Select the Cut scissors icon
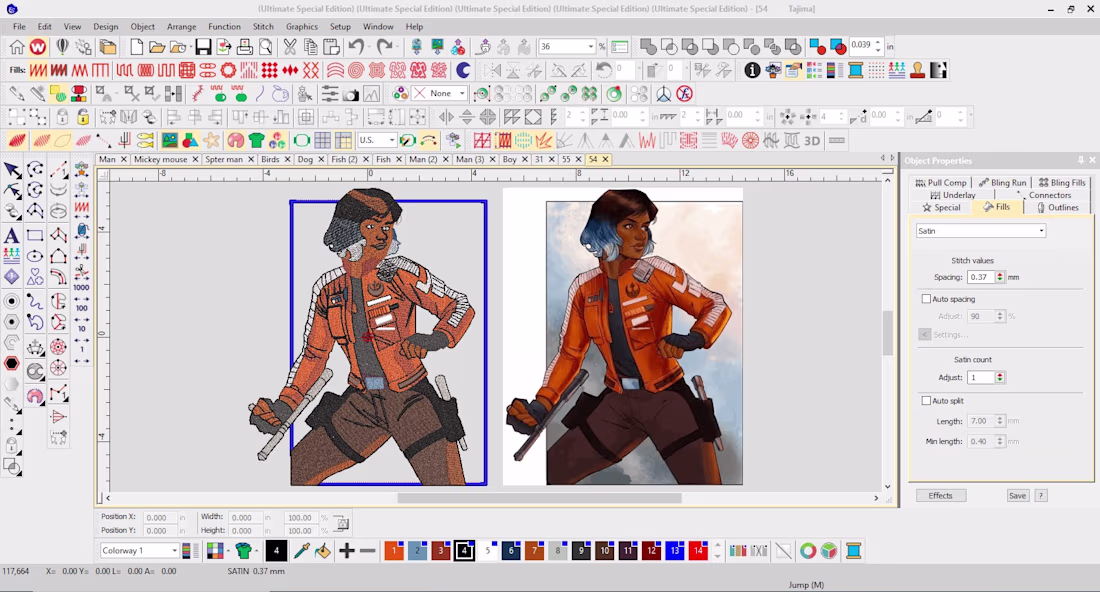 pyautogui.click(x=289, y=47)
